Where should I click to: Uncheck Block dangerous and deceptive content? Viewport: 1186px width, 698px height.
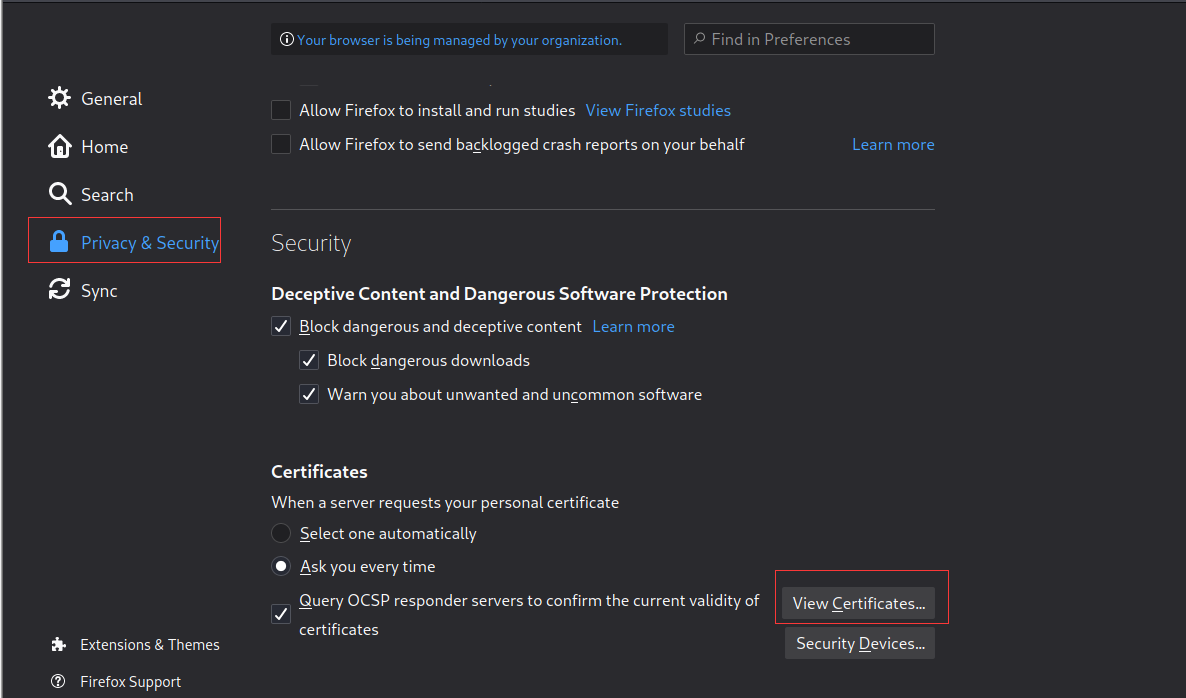pos(281,326)
